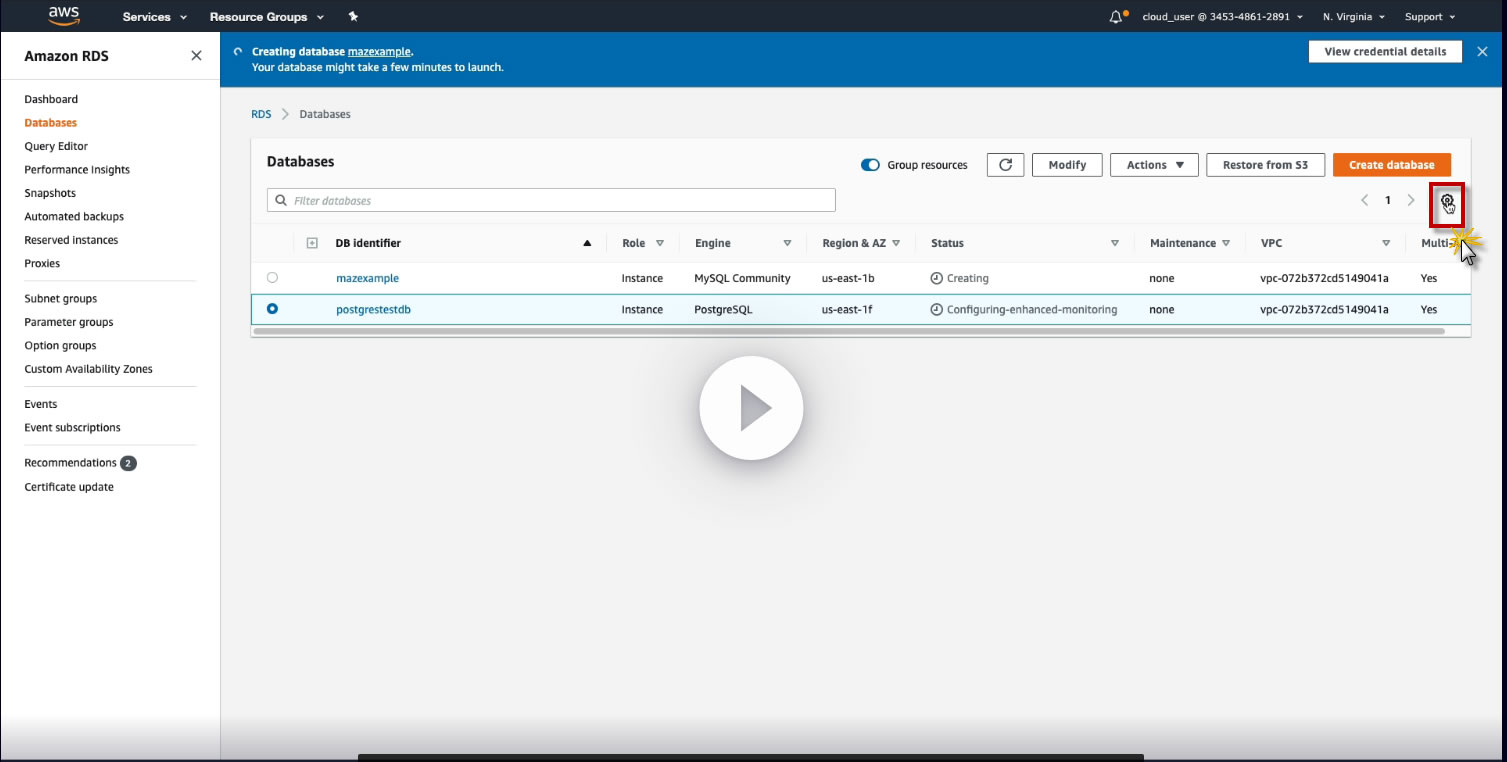The image size is (1507, 762).
Task: Go to next page of databases
Action: [x=1411, y=200]
